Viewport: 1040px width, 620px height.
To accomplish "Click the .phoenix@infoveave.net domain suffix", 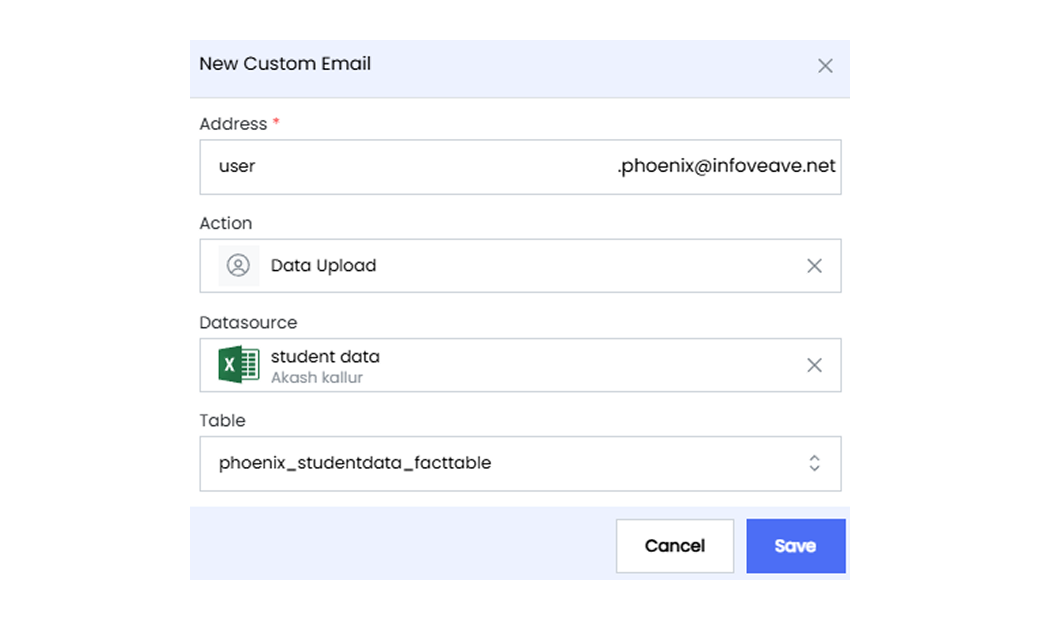I will coord(726,166).
